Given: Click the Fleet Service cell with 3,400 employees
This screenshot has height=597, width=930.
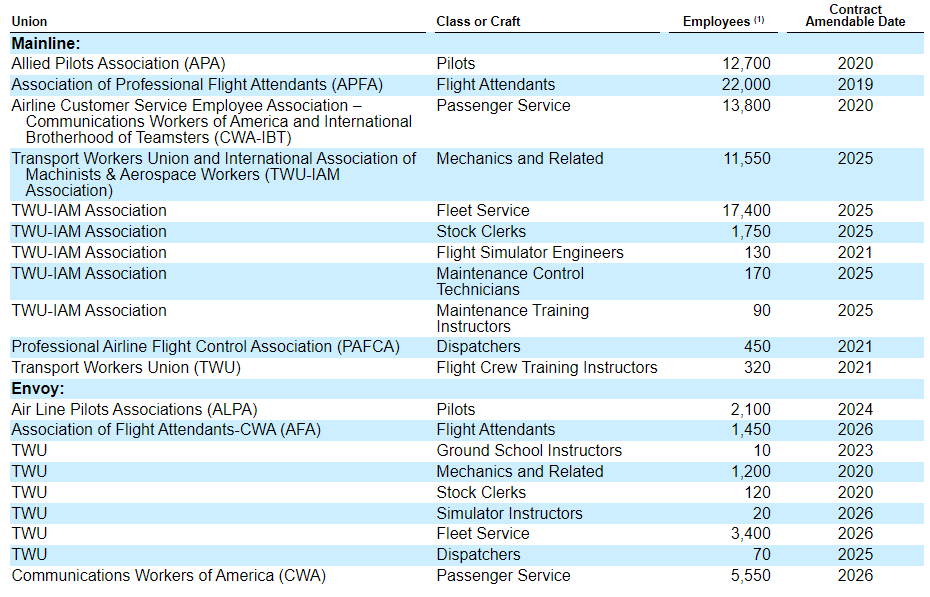Looking at the screenshot, I should pos(483,534).
